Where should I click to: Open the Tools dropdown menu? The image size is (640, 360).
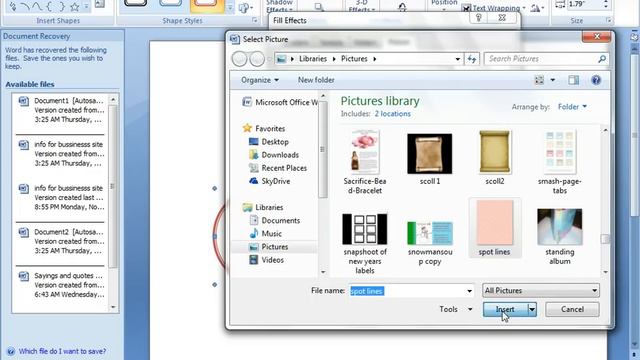pyautogui.click(x=456, y=309)
